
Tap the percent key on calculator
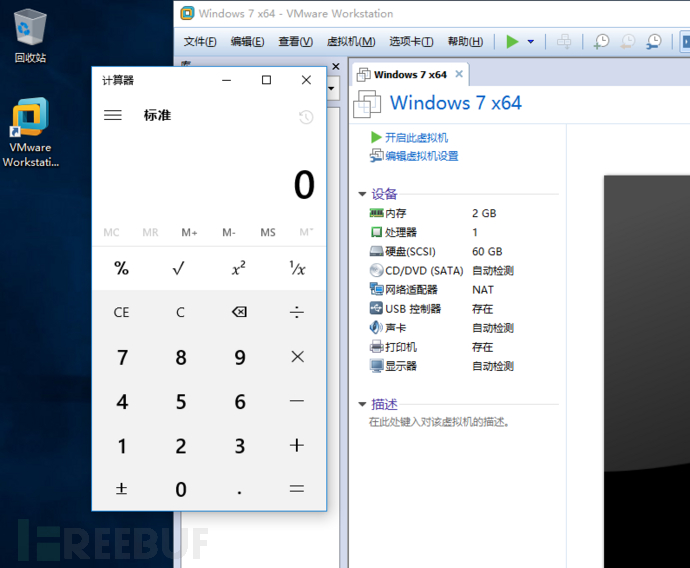(x=121, y=268)
